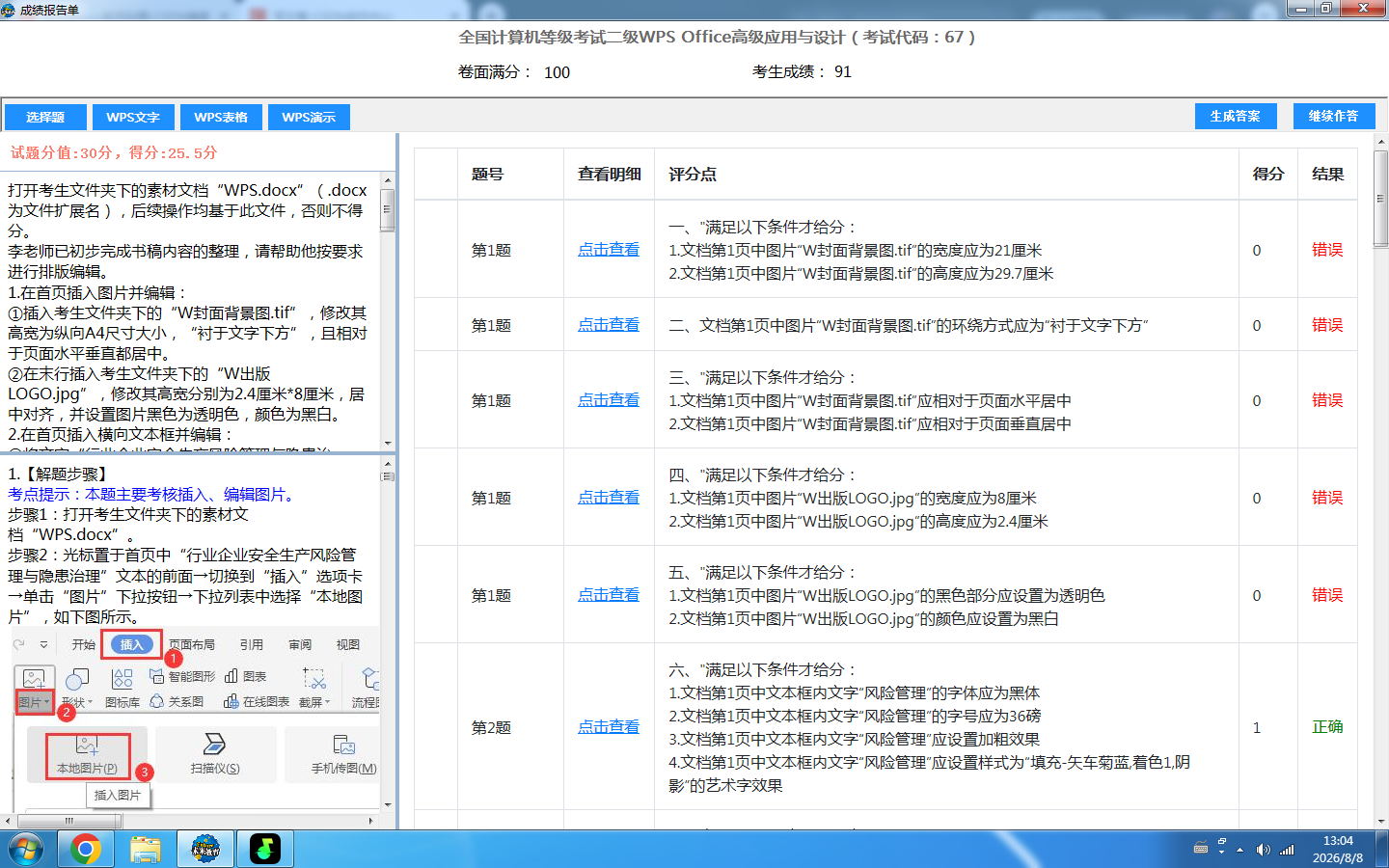Open 点击查看 details for 第2题
Image resolution: width=1389 pixels, height=868 pixels.
609,727
